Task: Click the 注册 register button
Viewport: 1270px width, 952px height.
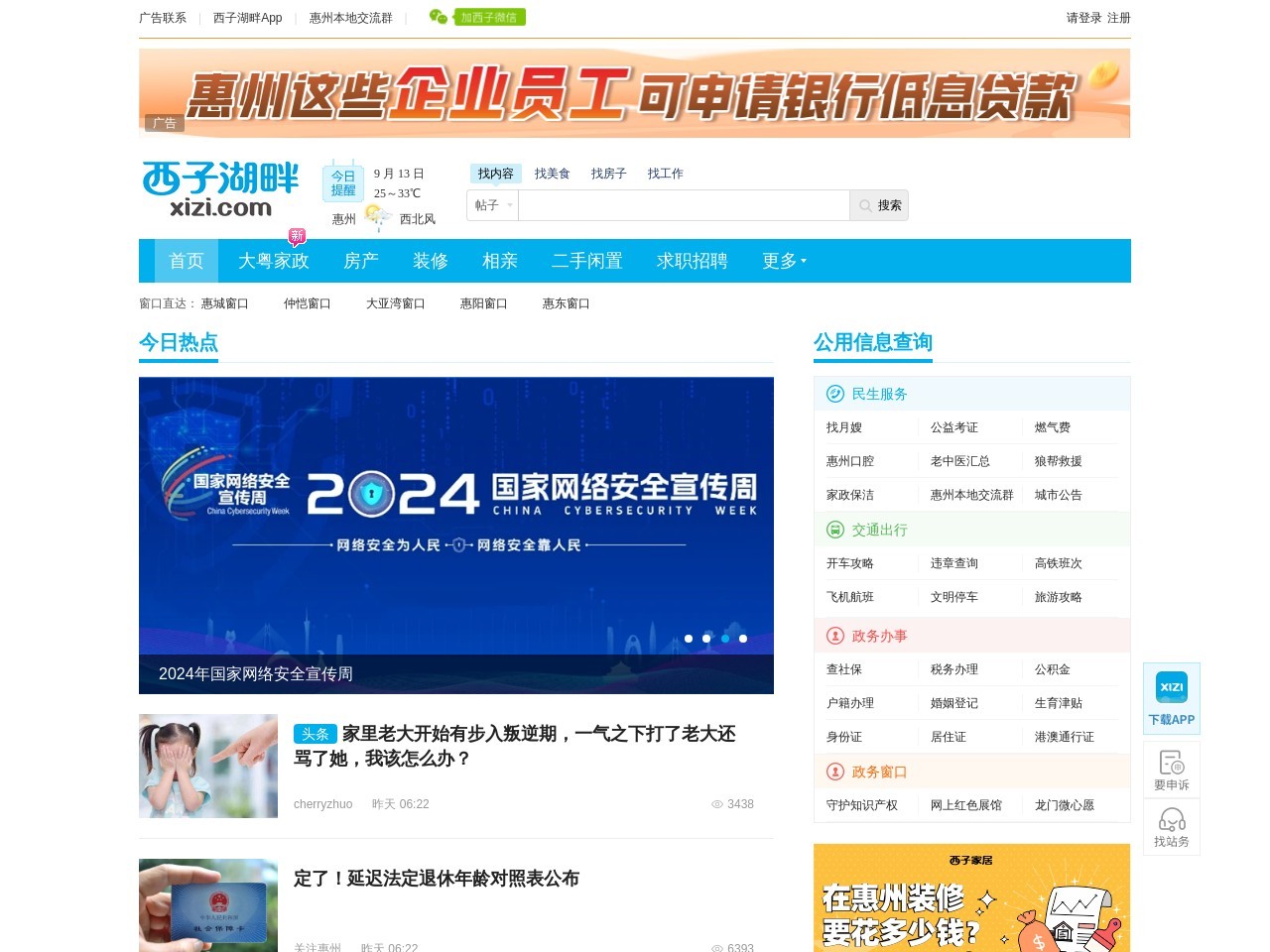Action: coord(1118,17)
